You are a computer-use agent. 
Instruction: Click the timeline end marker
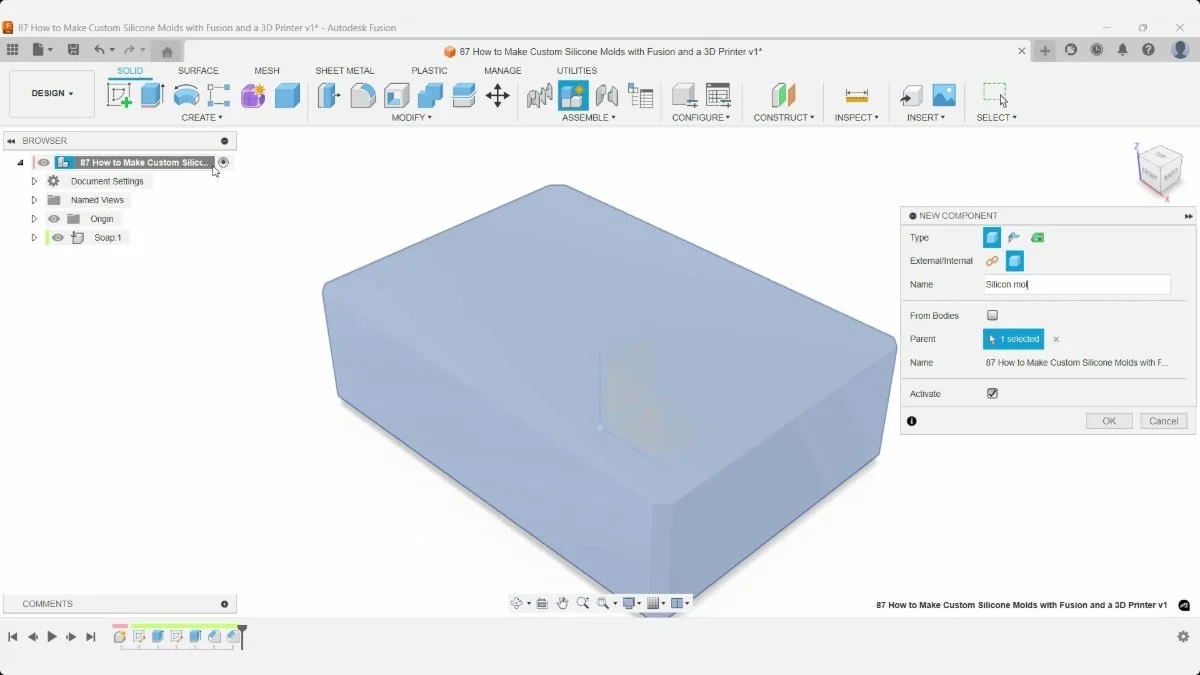point(242,636)
